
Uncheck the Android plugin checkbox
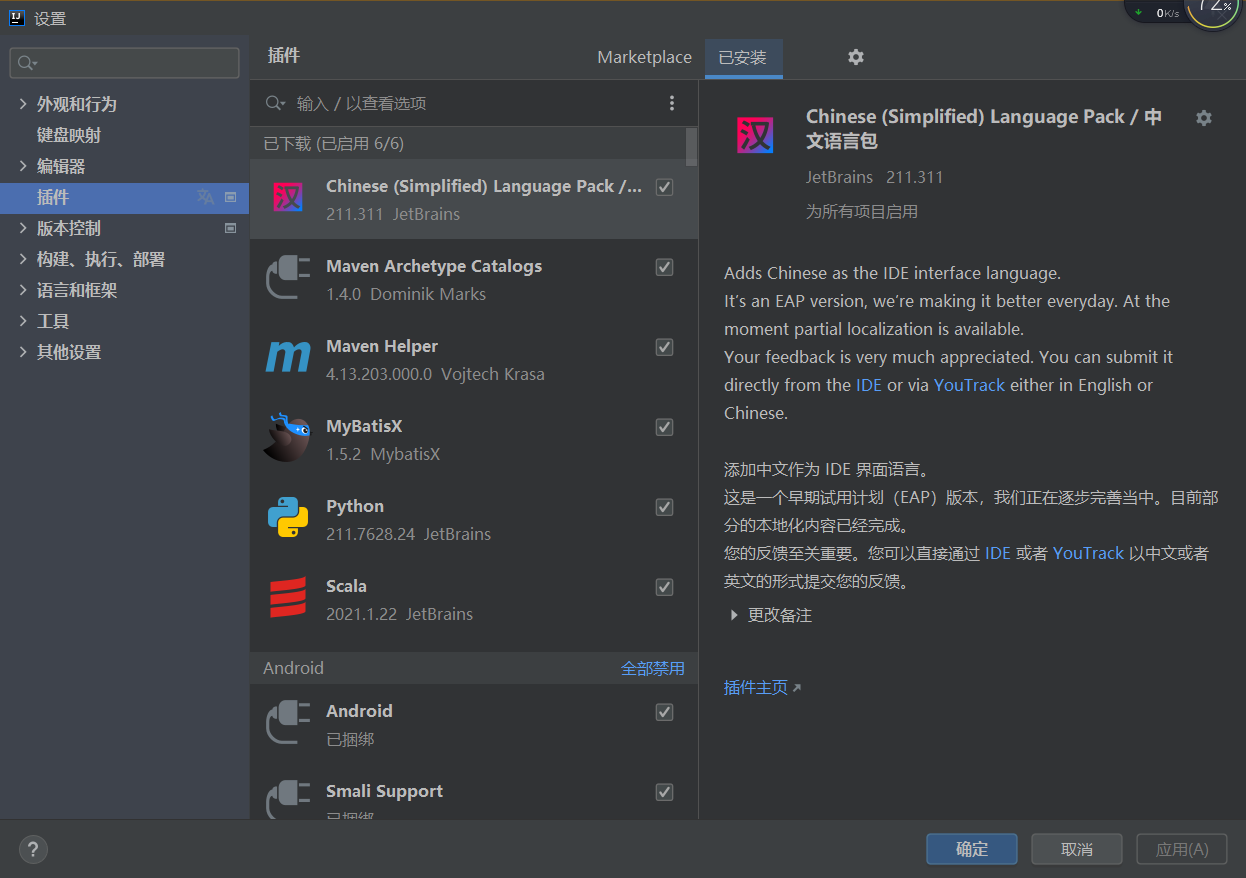pyautogui.click(x=664, y=712)
